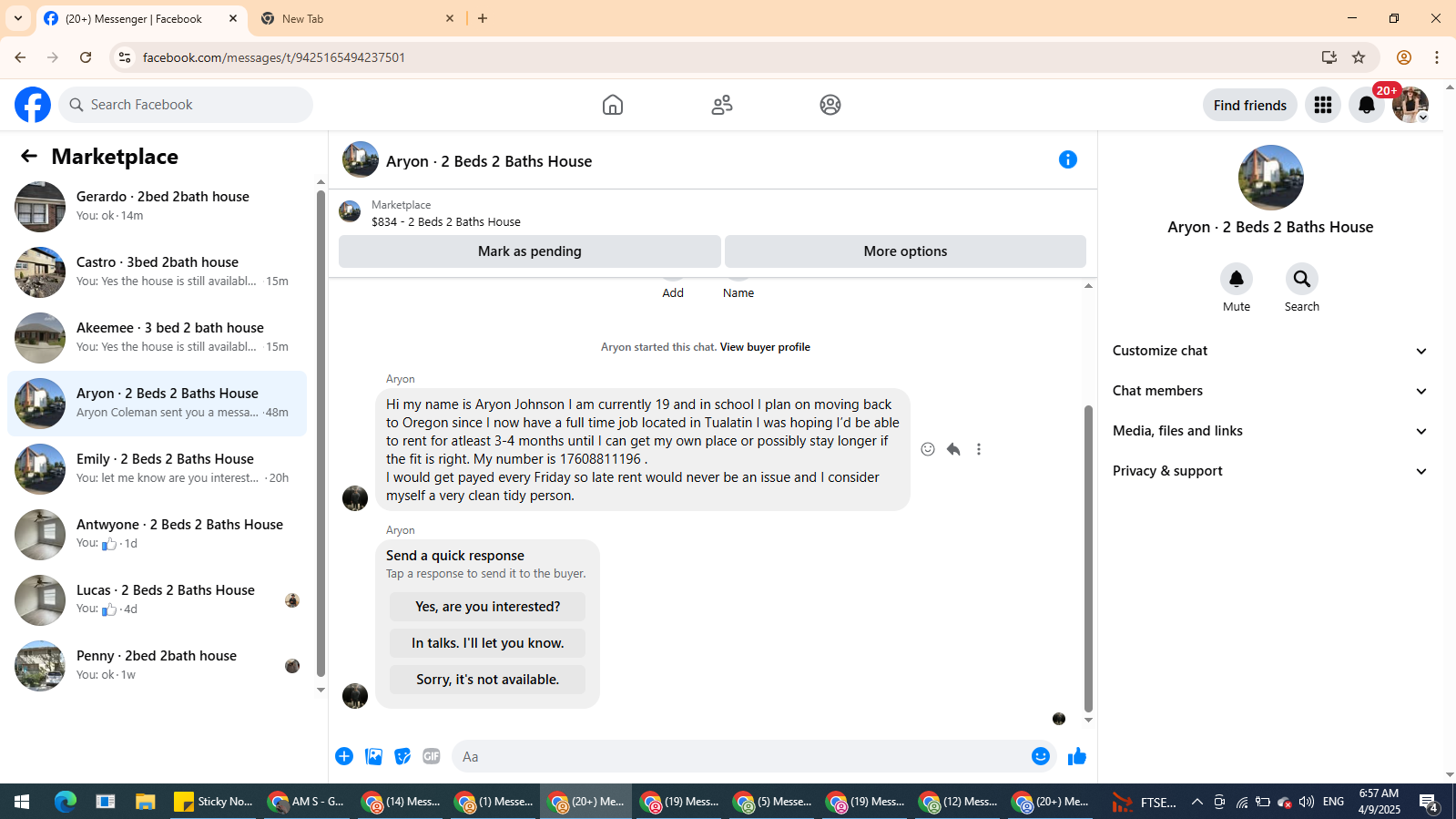The height and width of the screenshot is (819, 1456).
Task: Attach a file with the photo icon
Action: click(x=373, y=756)
